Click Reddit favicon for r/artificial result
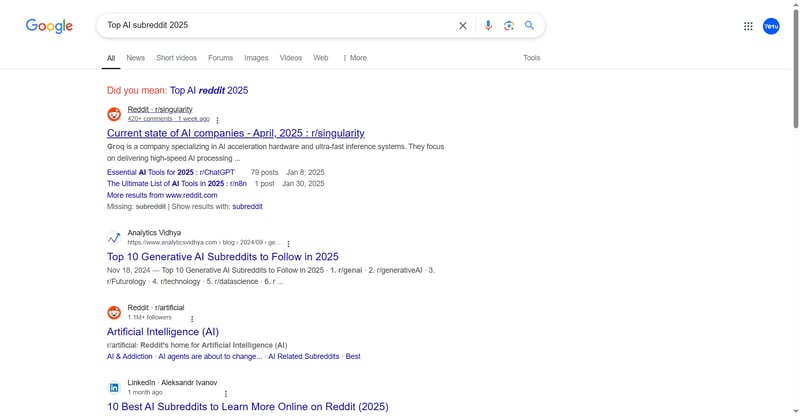Screen dimensions: 800x416 (114, 312)
